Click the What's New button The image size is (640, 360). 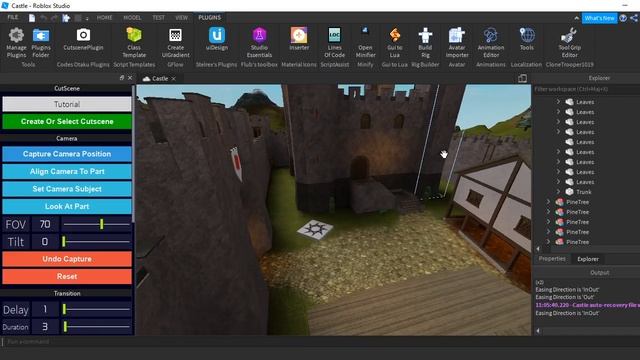[x=599, y=18]
